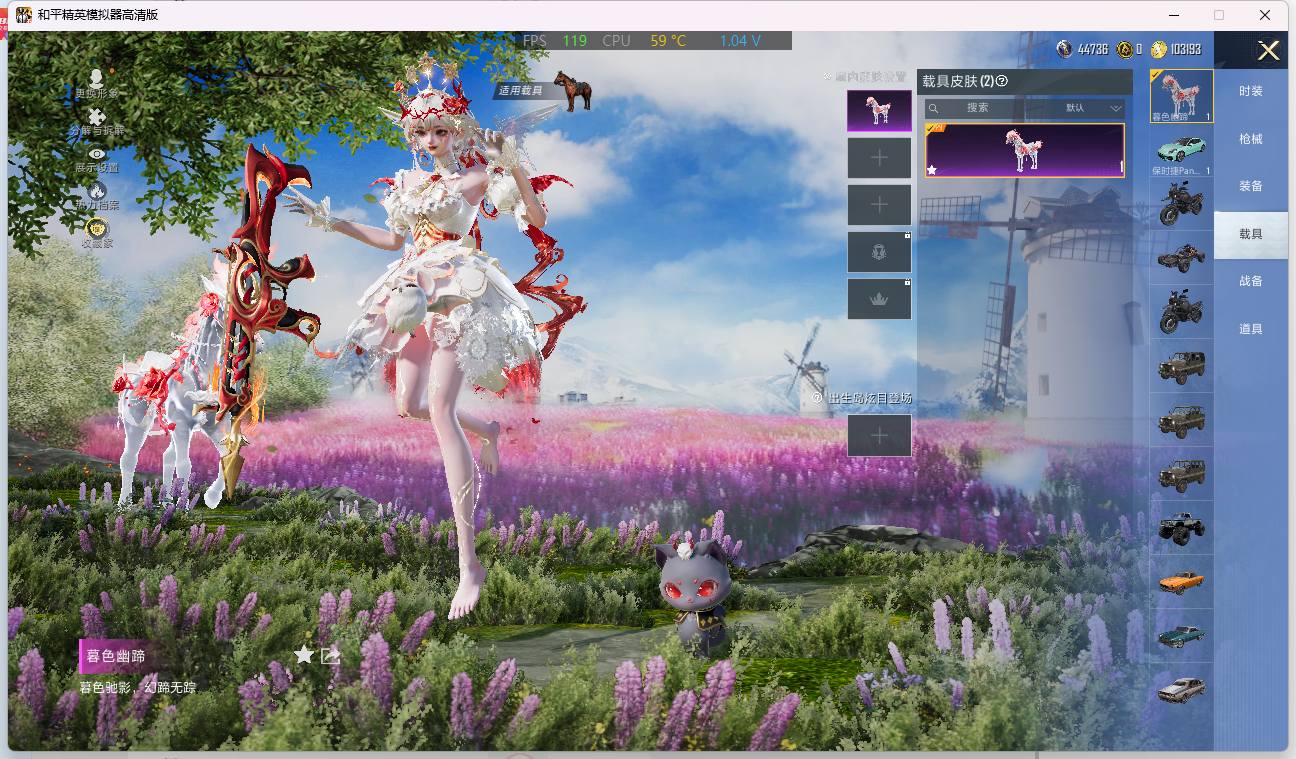Click the 适用载具 brown horse icon
This screenshot has height=759, width=1296.
(572, 90)
